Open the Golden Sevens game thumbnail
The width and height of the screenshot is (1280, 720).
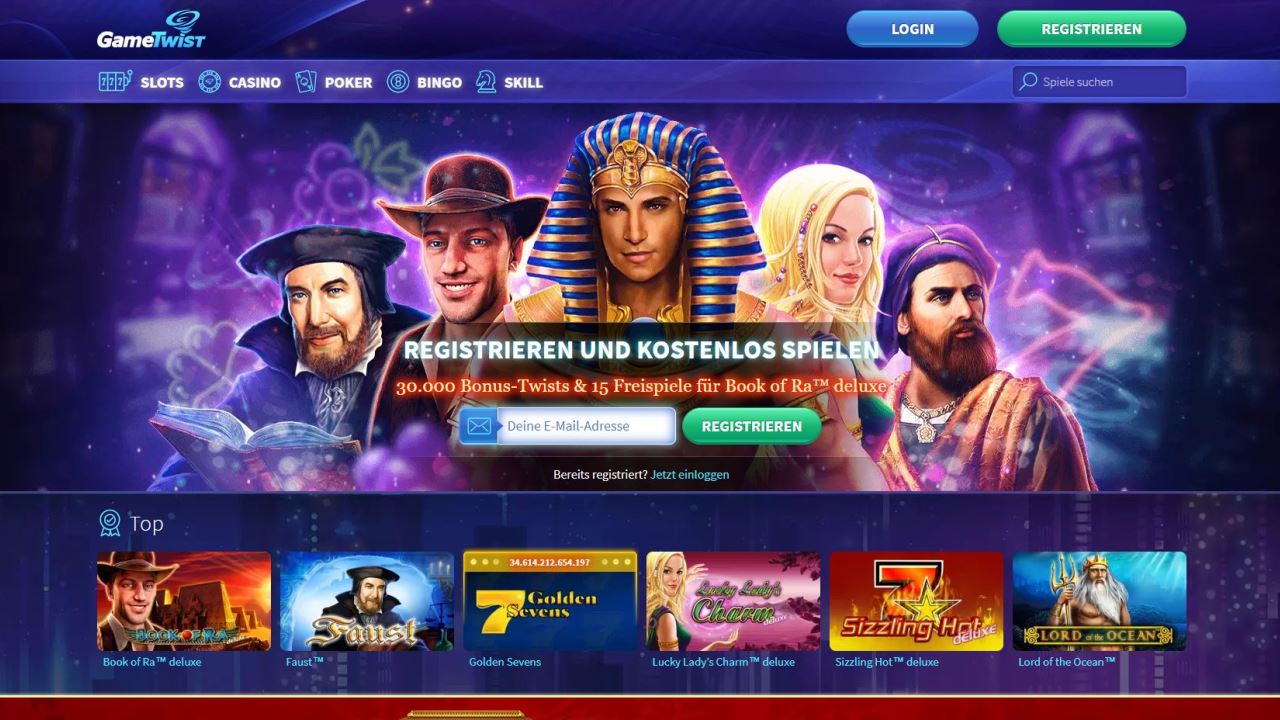point(550,601)
